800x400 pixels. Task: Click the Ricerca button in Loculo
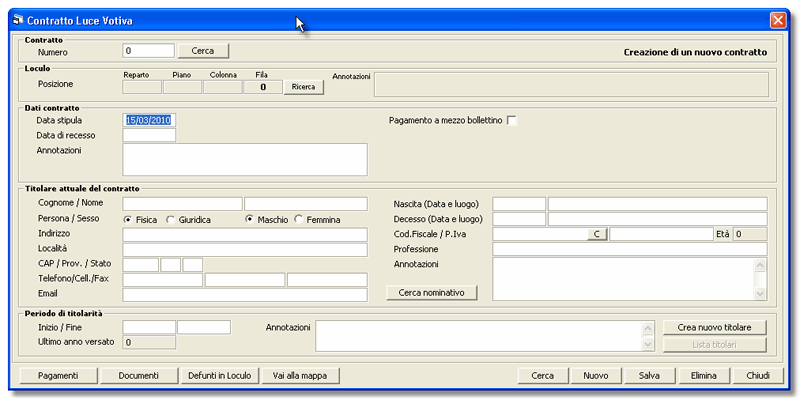(x=304, y=87)
